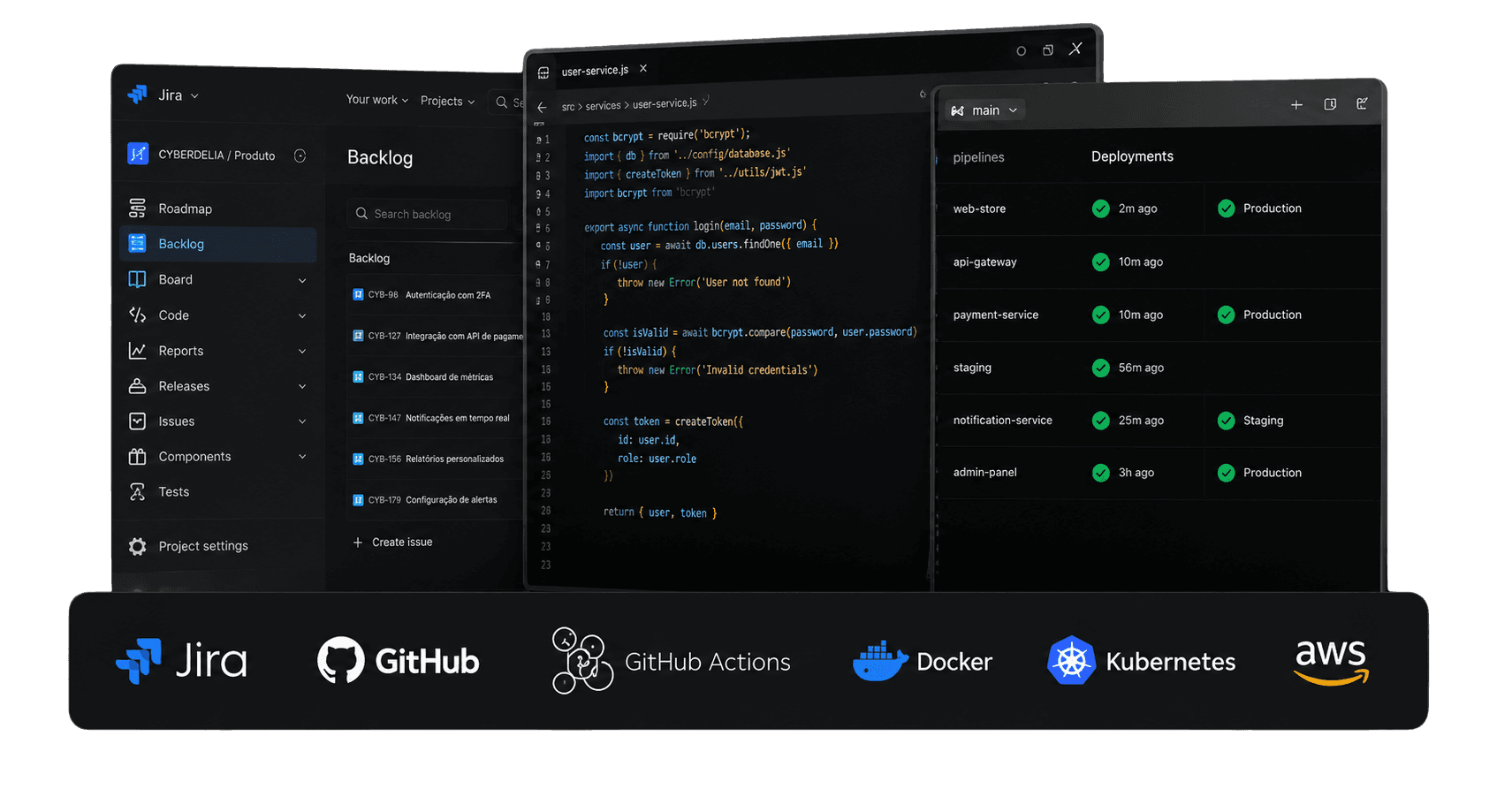
Task: Click the Code sidebar icon
Action: click(x=137, y=315)
